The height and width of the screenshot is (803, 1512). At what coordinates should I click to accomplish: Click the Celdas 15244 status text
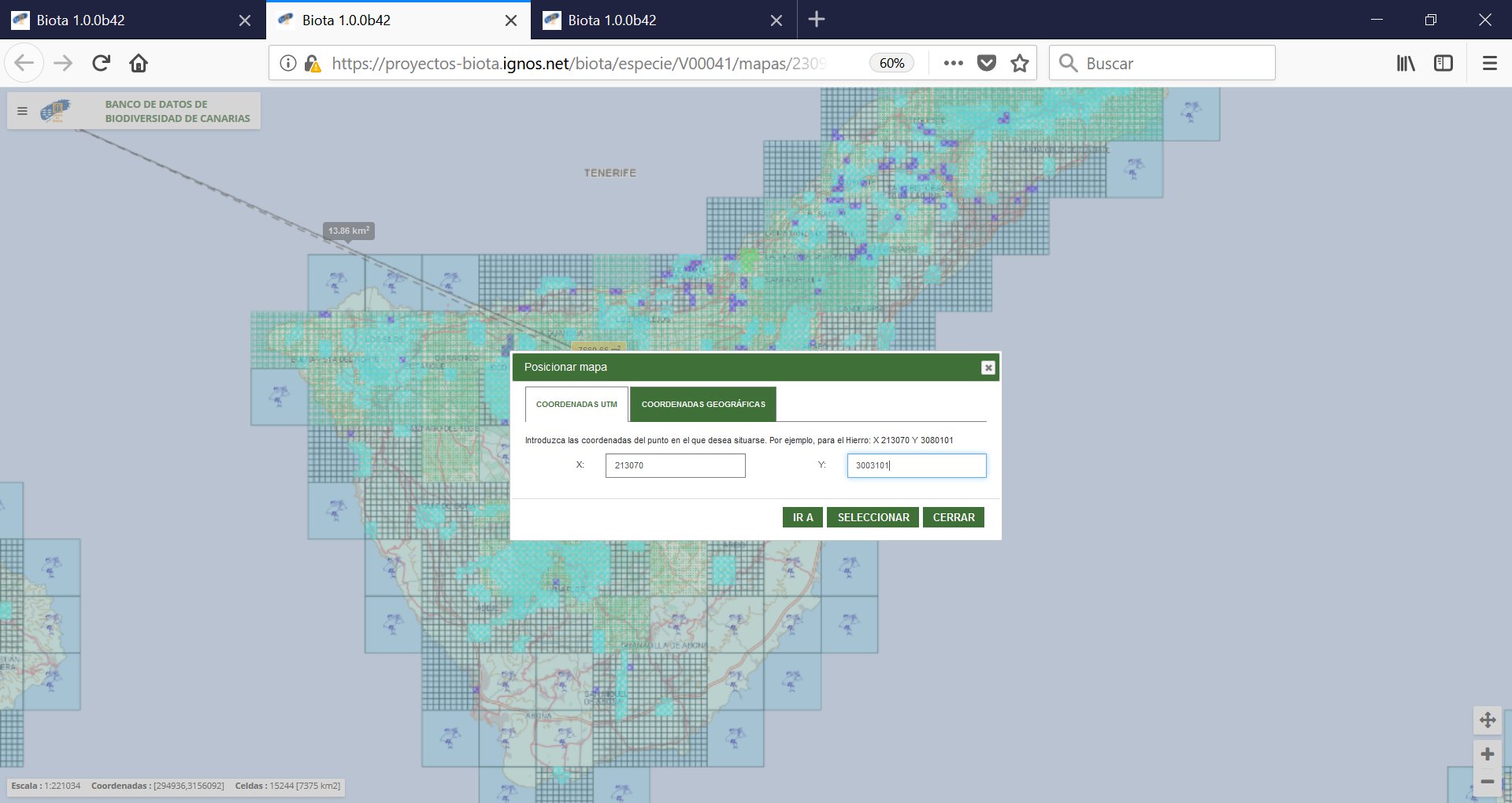287,786
